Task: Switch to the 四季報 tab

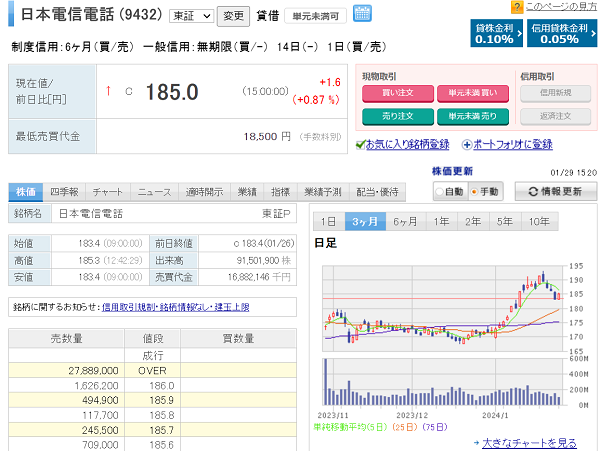Action: [64, 191]
